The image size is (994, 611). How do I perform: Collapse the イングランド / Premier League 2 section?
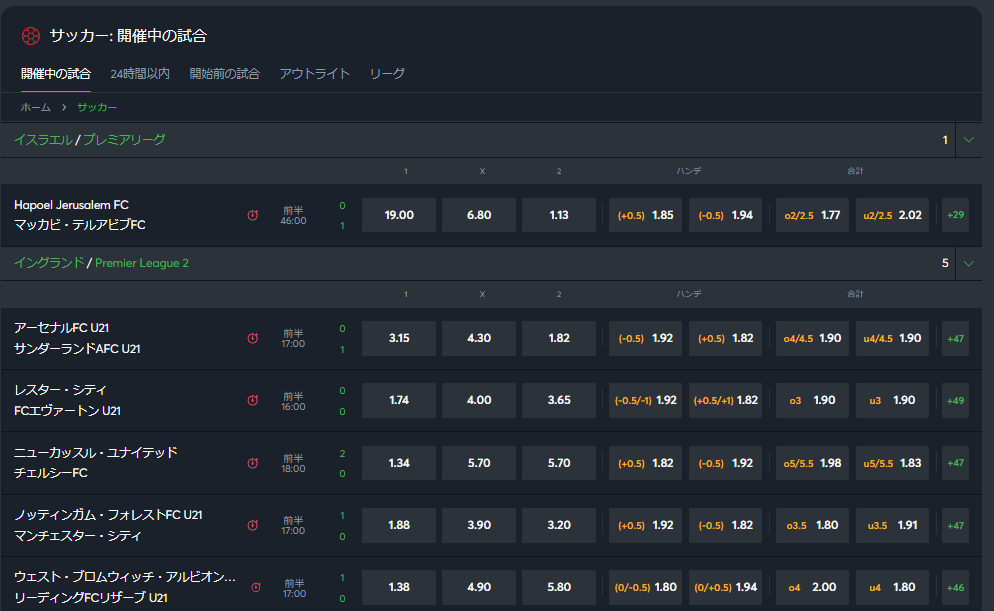pos(968,263)
